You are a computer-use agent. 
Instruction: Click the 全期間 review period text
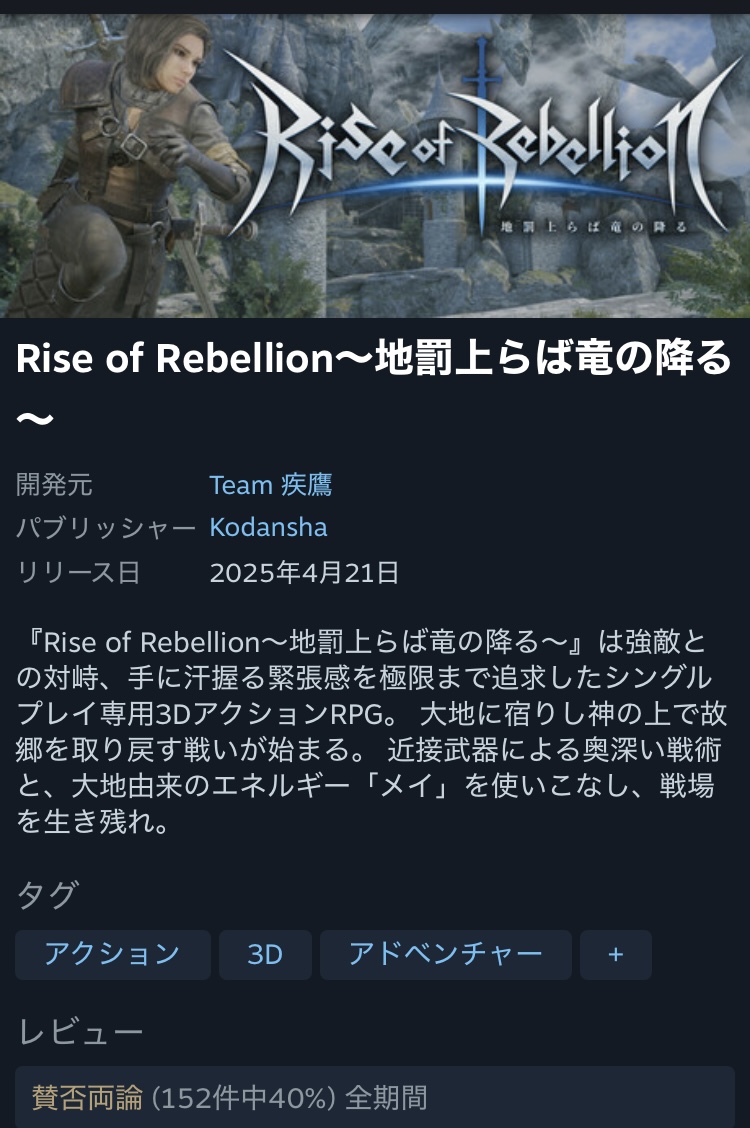(x=386, y=1098)
